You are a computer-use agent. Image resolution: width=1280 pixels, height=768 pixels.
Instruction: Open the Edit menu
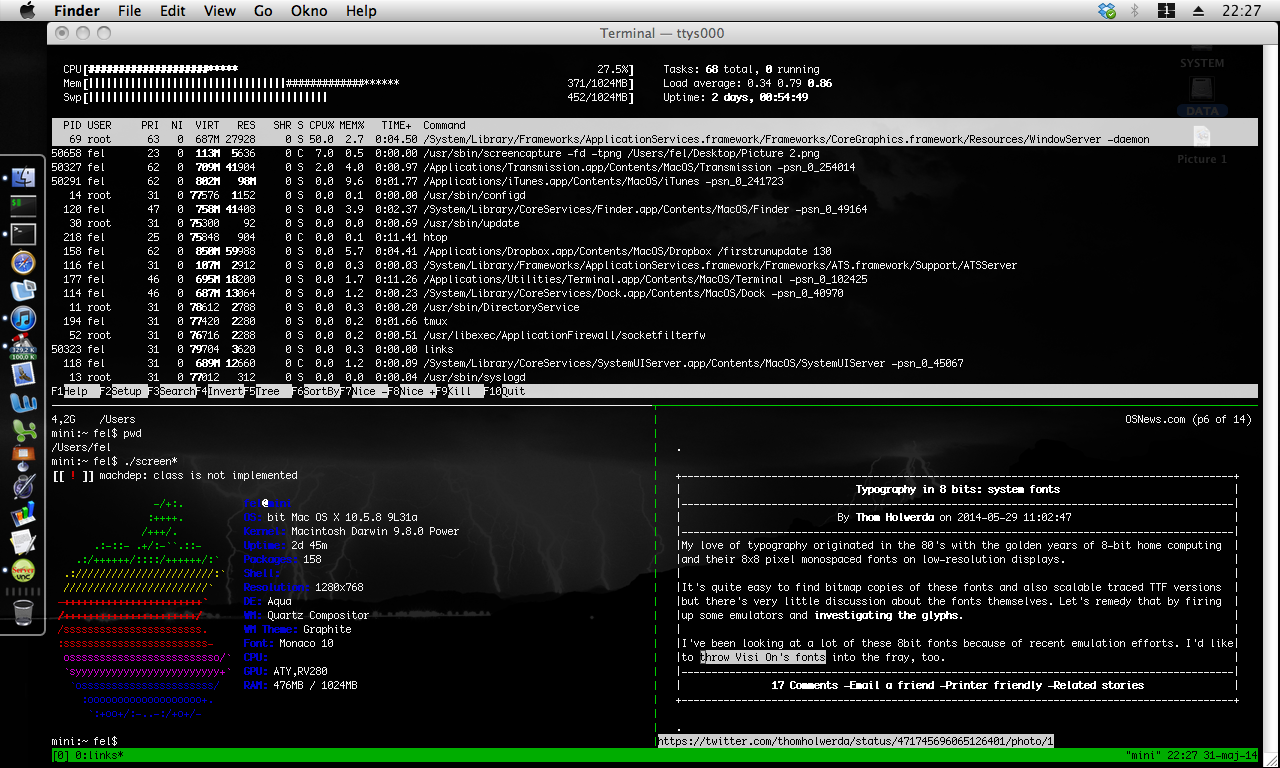pyautogui.click(x=173, y=11)
